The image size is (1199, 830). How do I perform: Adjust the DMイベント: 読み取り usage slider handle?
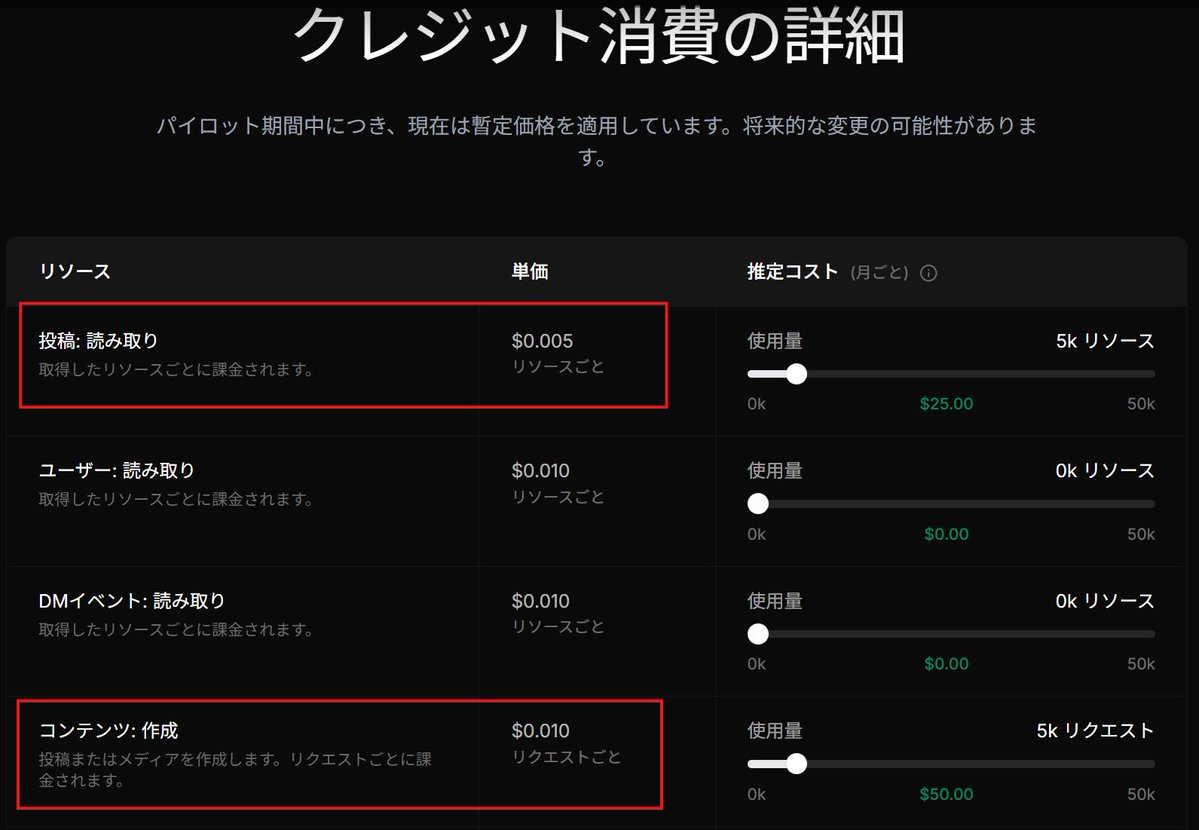coord(758,633)
